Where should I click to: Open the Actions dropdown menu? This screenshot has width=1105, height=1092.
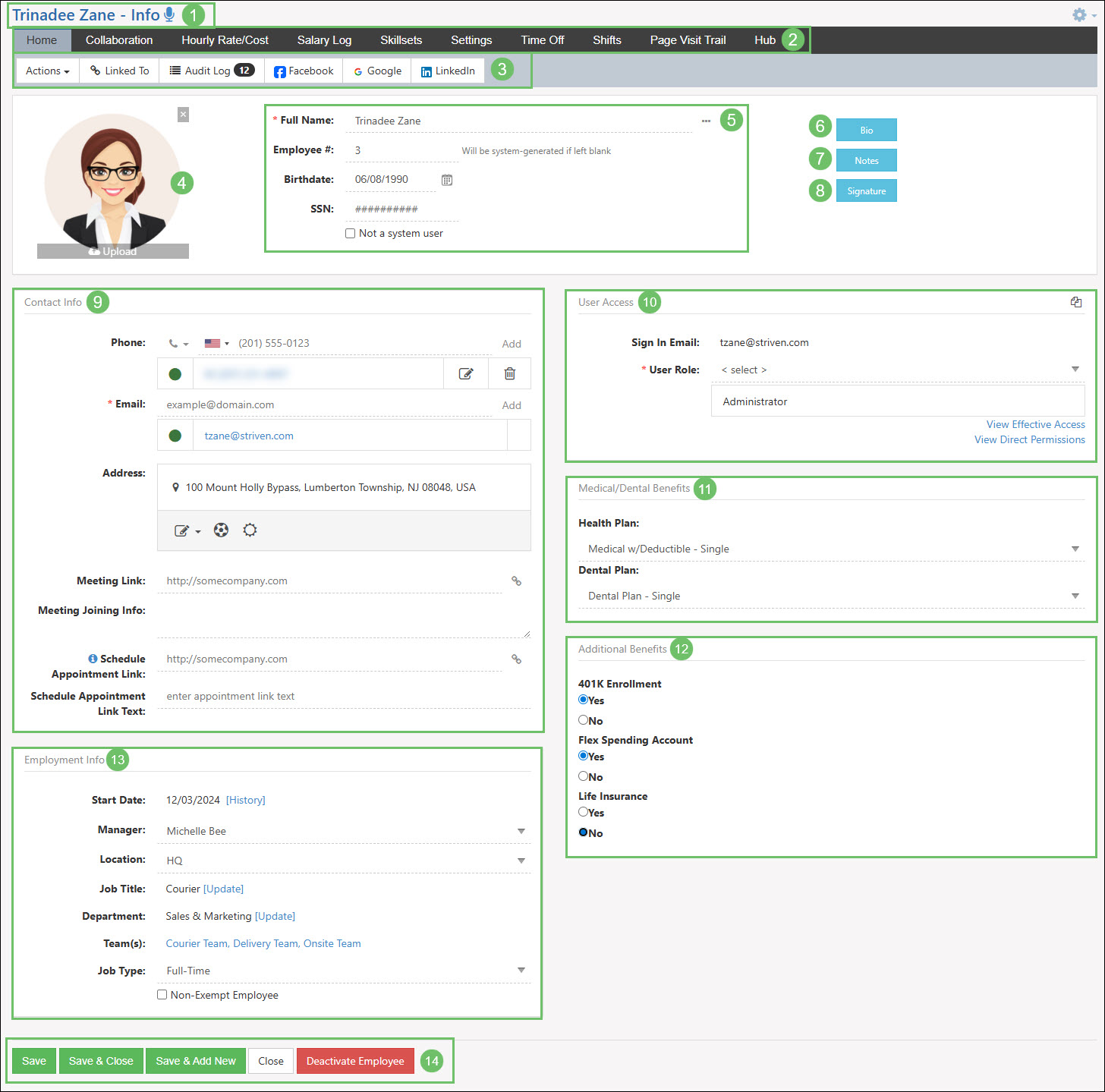47,71
